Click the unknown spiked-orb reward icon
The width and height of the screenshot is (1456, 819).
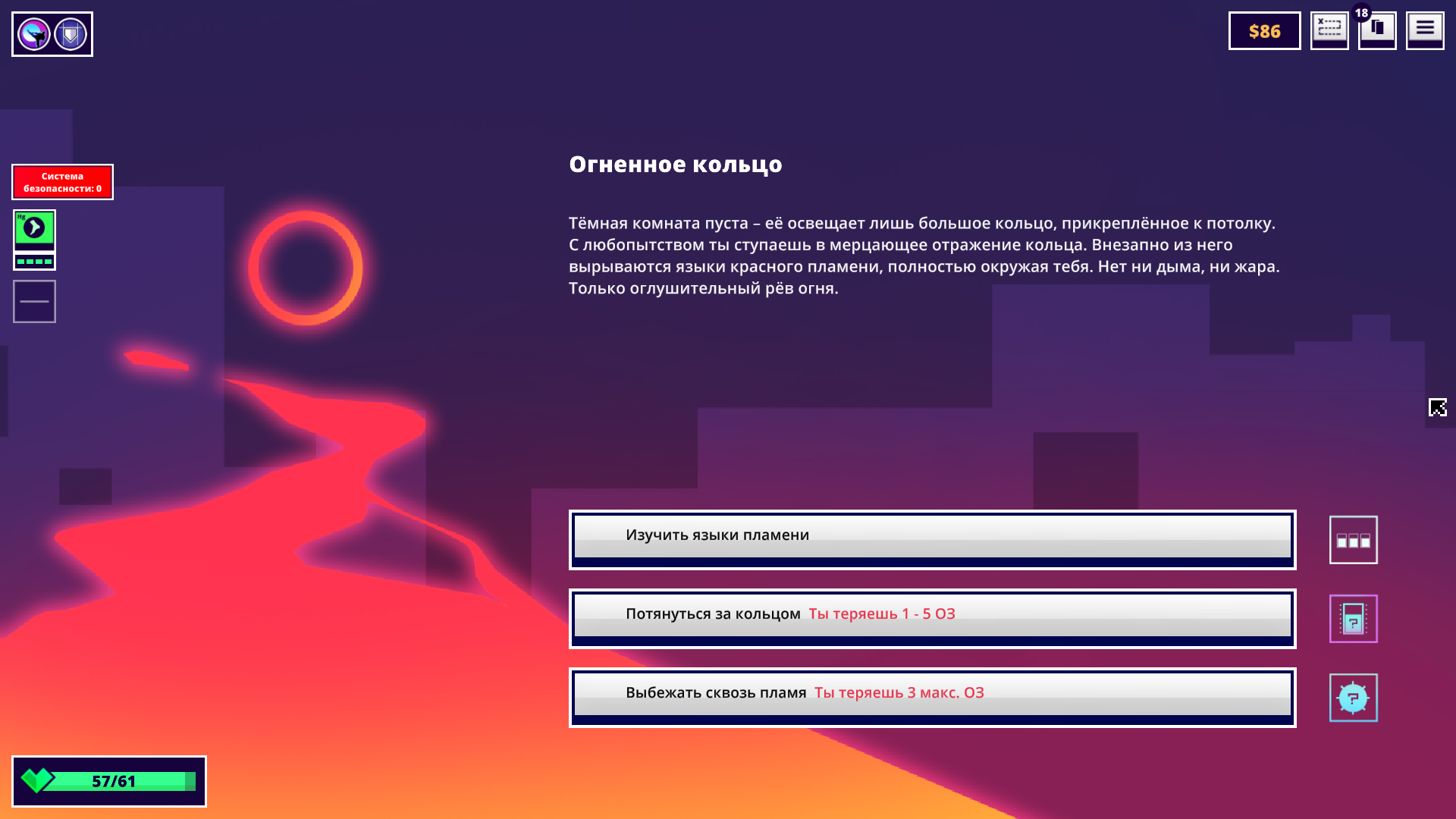tap(1353, 698)
